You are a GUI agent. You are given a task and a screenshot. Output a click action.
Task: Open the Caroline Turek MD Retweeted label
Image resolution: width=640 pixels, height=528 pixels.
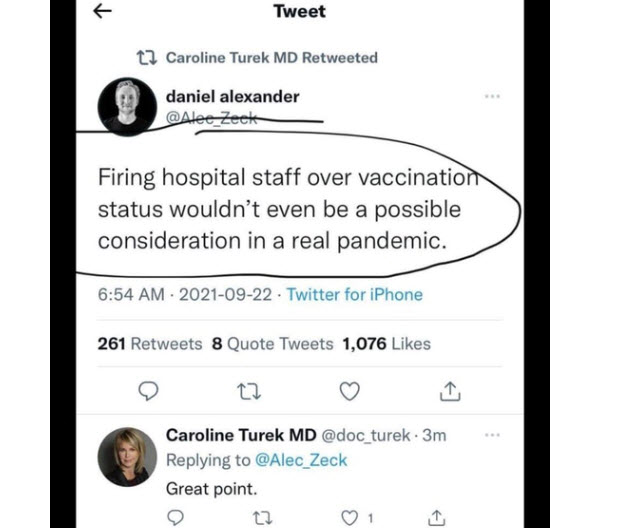coord(270,57)
